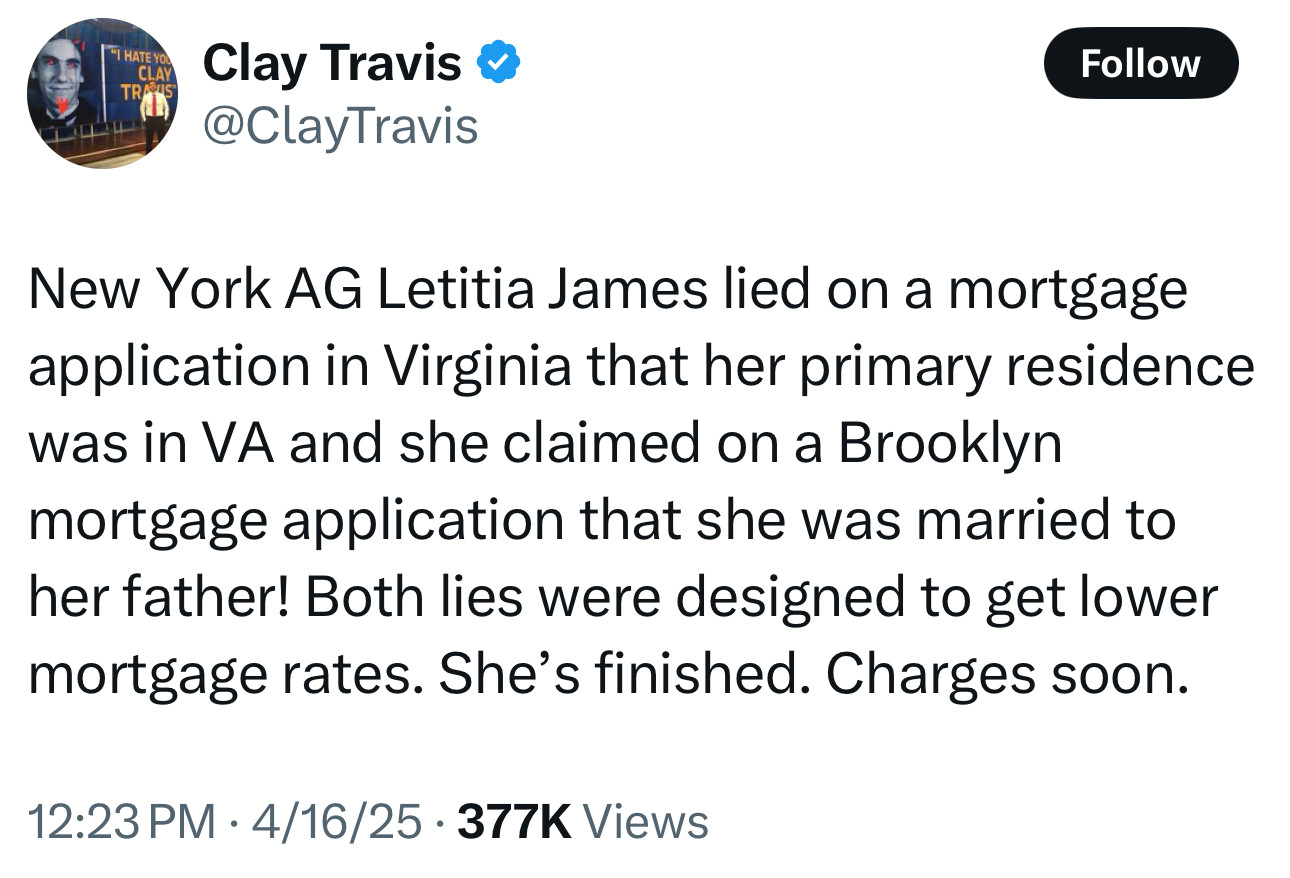The height and width of the screenshot is (878, 1290).
Task: Click the word Brooklyn in the tweet
Action: click(x=949, y=445)
